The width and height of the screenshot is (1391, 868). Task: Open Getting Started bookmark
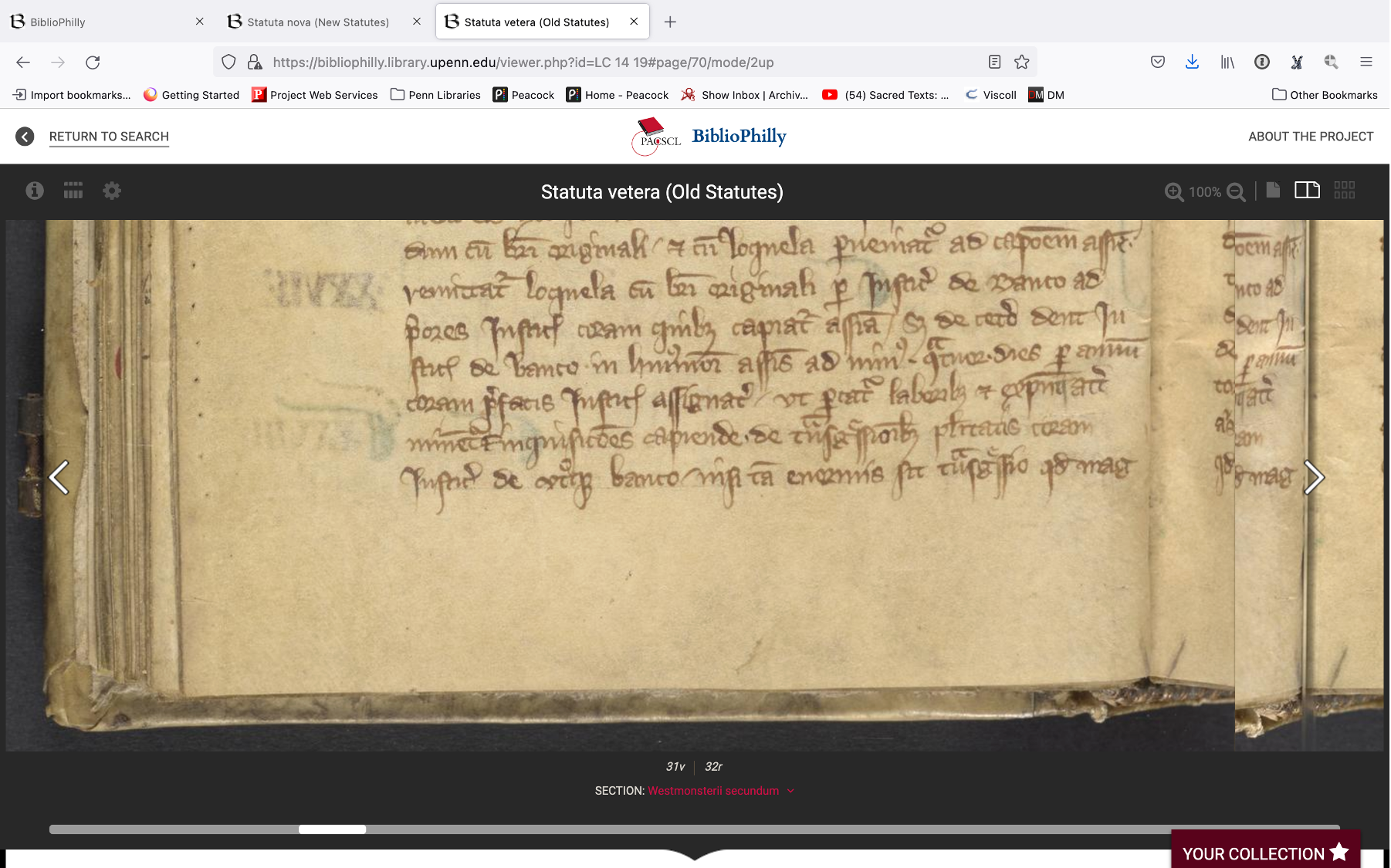coord(191,95)
